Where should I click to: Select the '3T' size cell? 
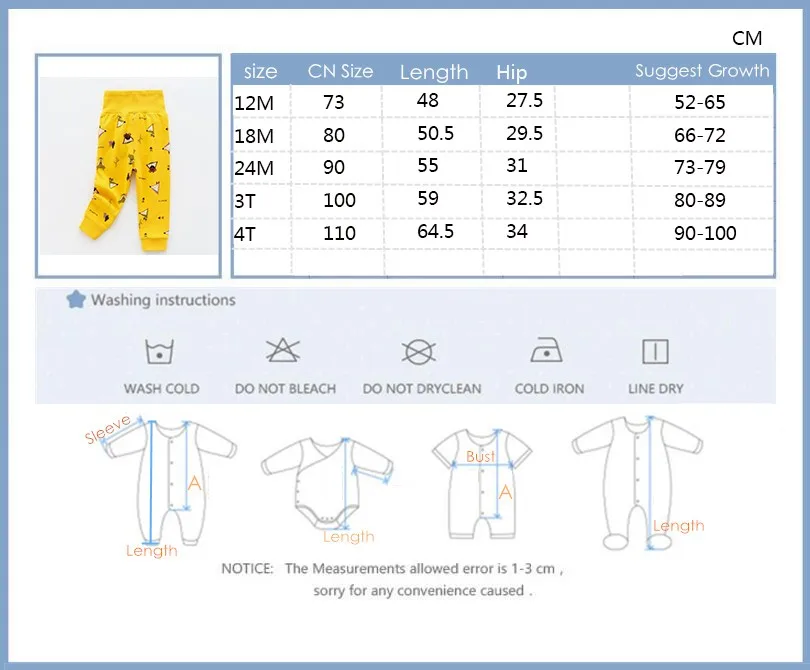tap(245, 201)
